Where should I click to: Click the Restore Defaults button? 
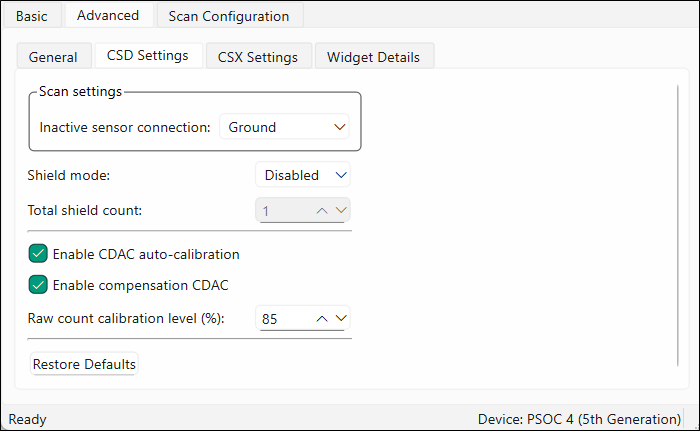click(x=84, y=364)
